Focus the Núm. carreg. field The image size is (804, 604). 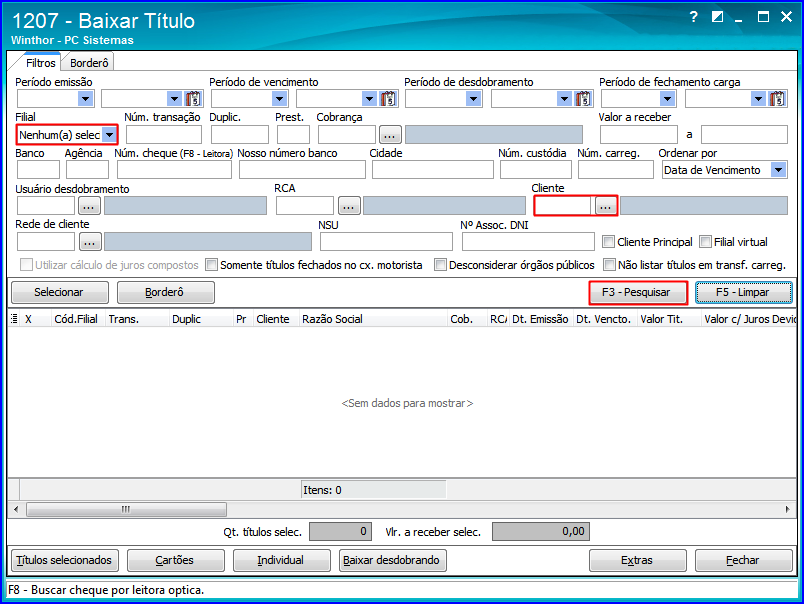pyautogui.click(x=616, y=170)
